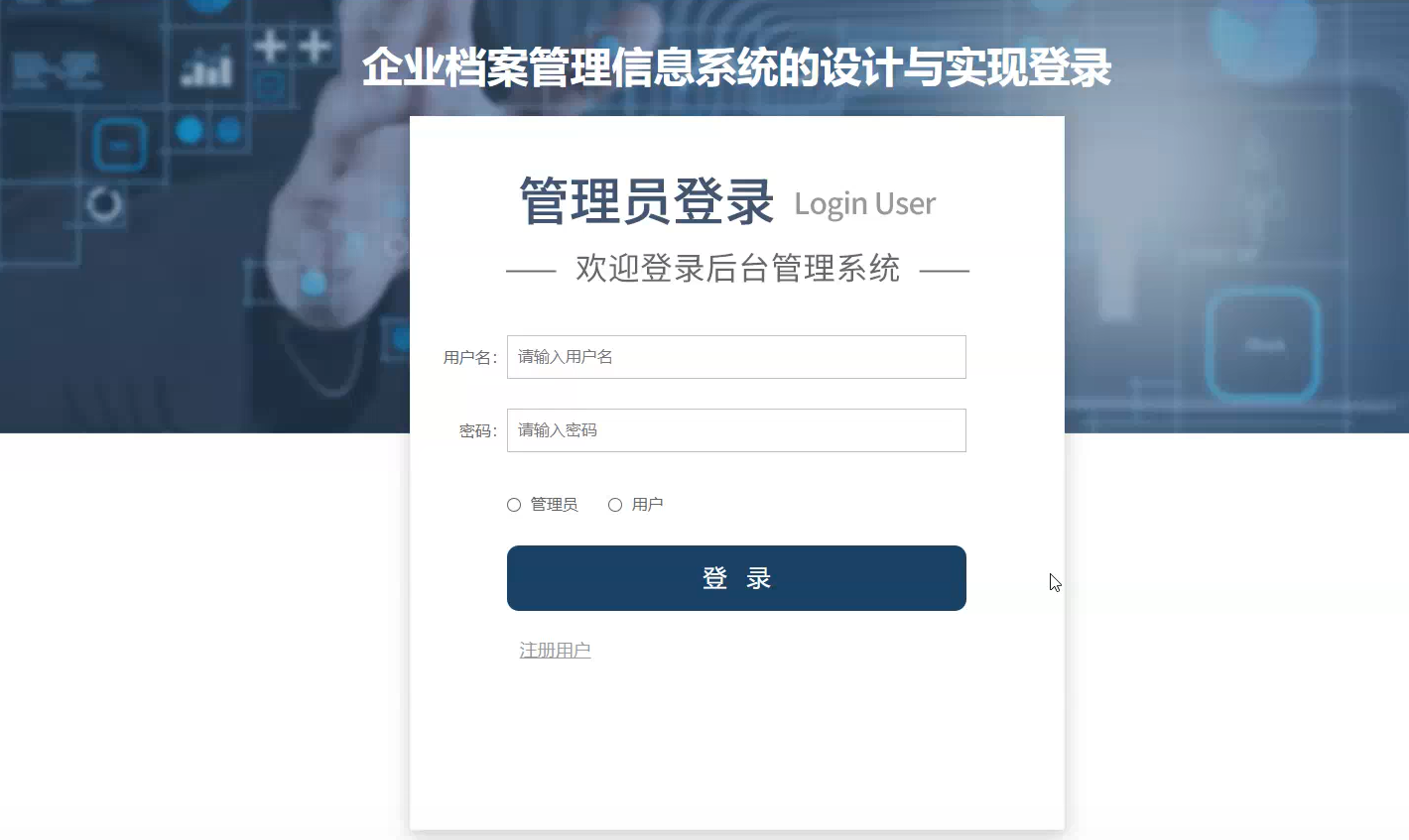Open the 注册用户 link

tap(555, 651)
